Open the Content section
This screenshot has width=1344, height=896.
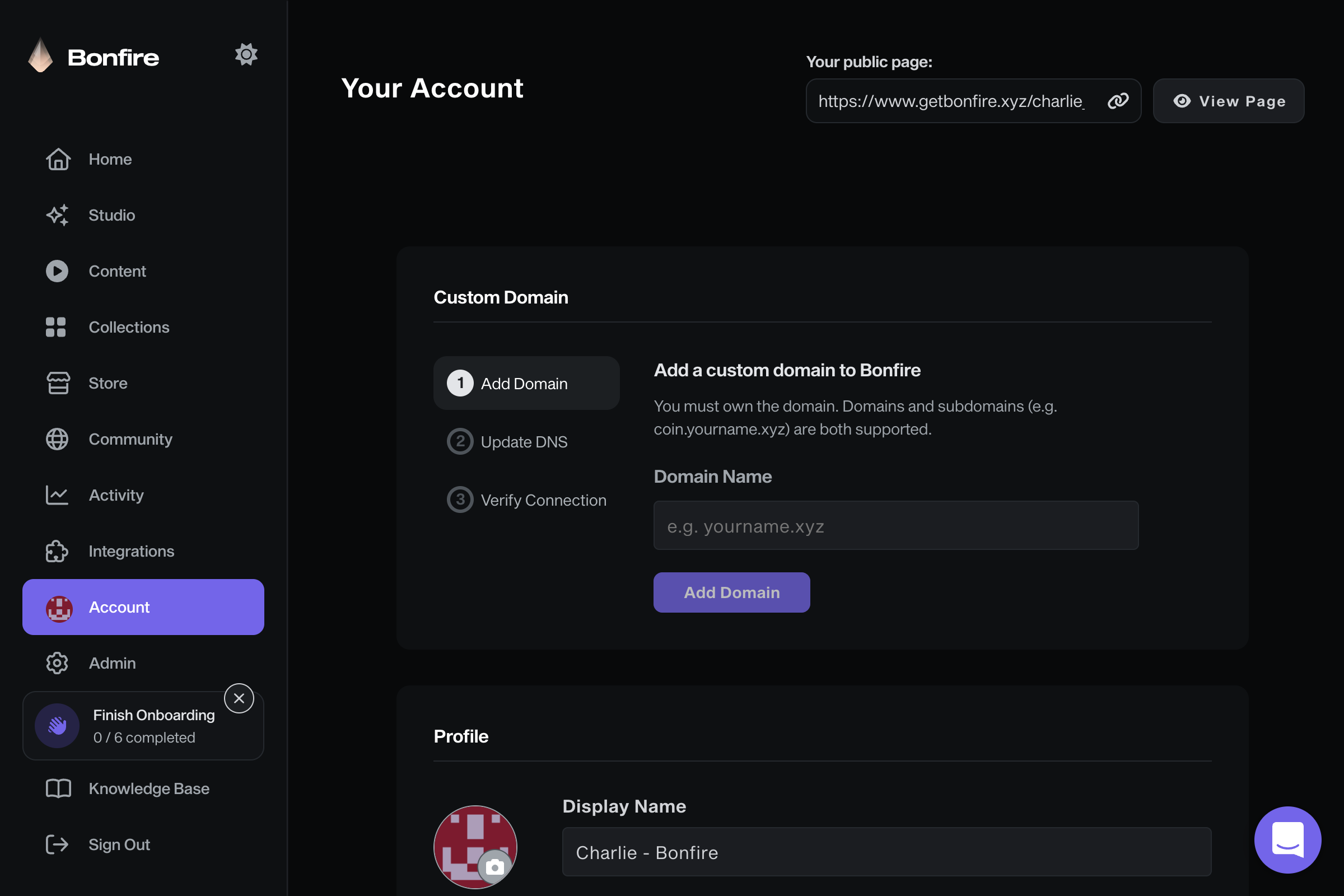(x=143, y=271)
